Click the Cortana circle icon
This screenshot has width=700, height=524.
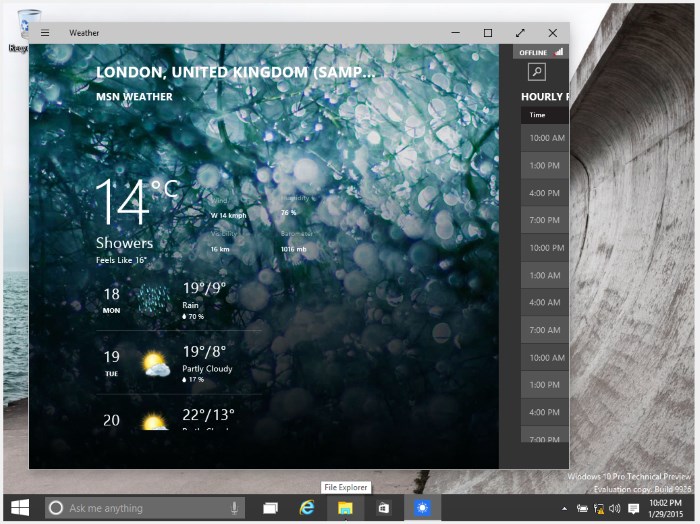(56, 508)
